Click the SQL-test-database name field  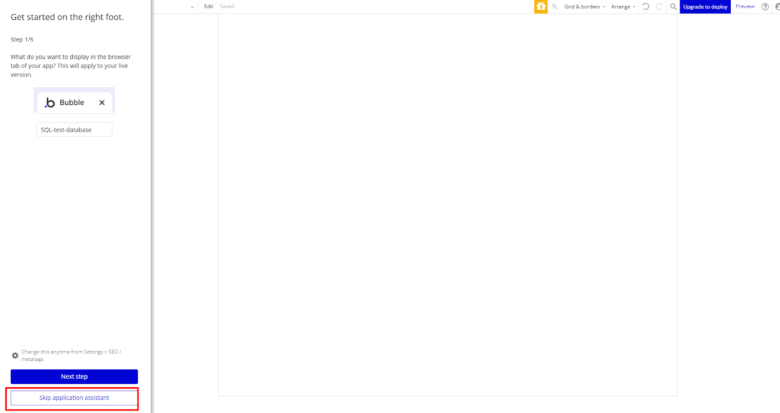pyautogui.click(x=74, y=129)
